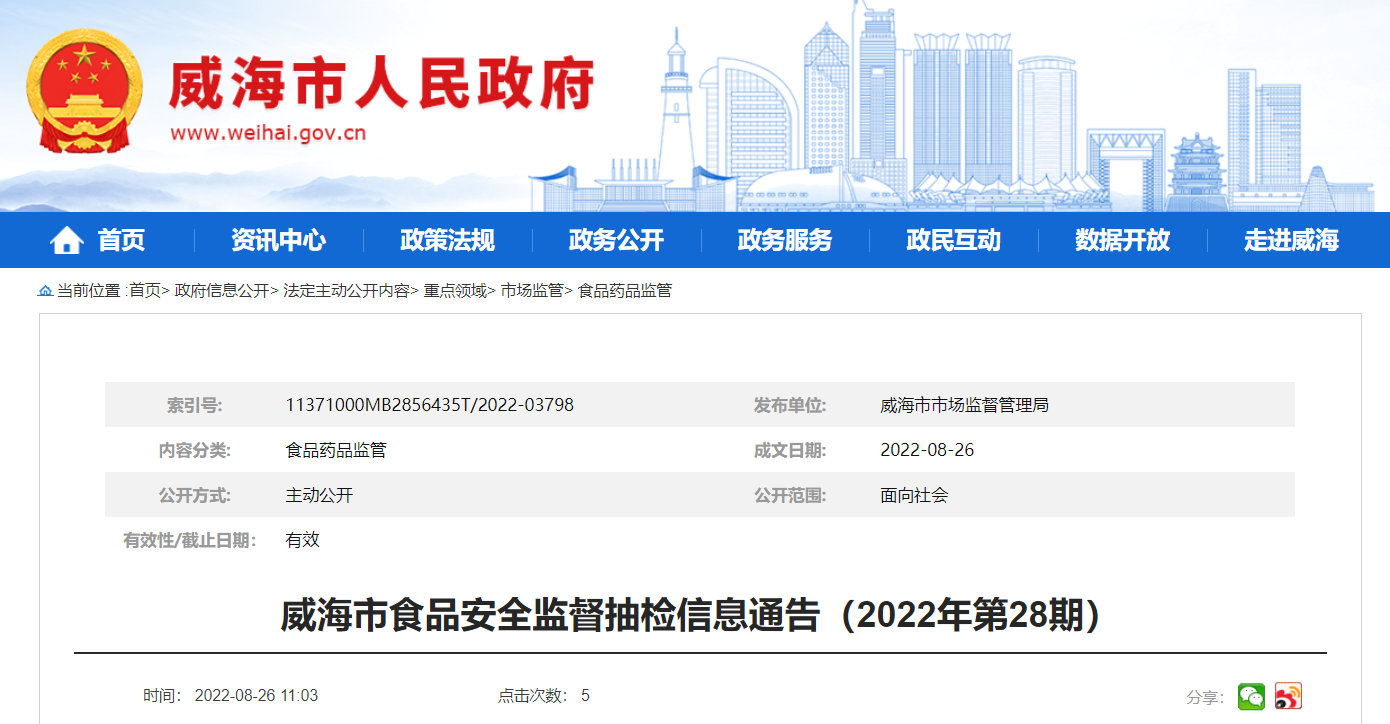Image resolution: width=1390 pixels, height=724 pixels.
Task: Click the 威海市人民政府 site title
Action: [381, 83]
